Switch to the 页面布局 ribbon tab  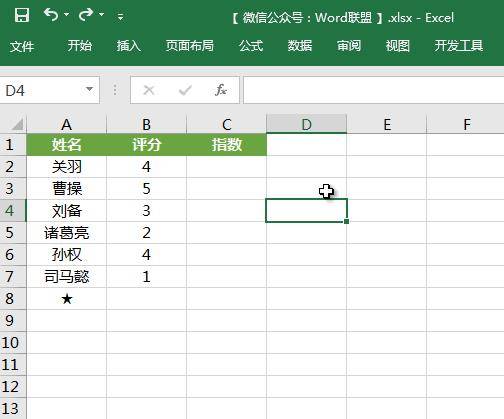click(190, 46)
